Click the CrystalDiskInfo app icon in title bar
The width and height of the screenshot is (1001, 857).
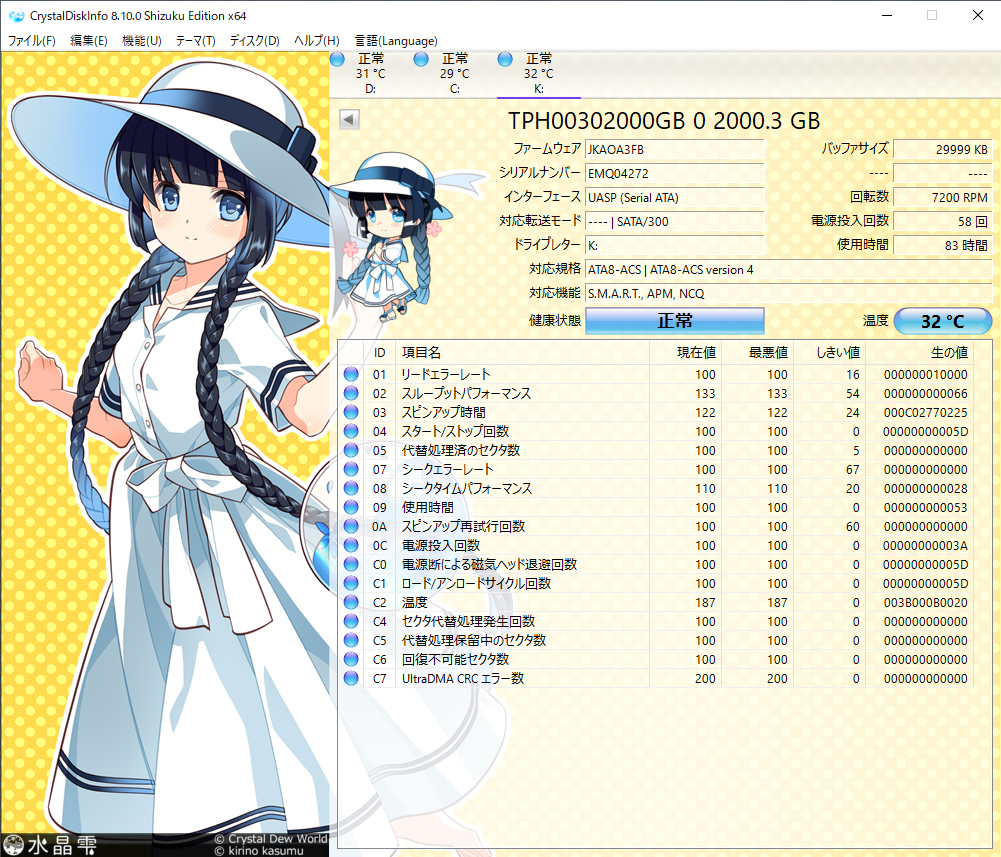point(16,16)
